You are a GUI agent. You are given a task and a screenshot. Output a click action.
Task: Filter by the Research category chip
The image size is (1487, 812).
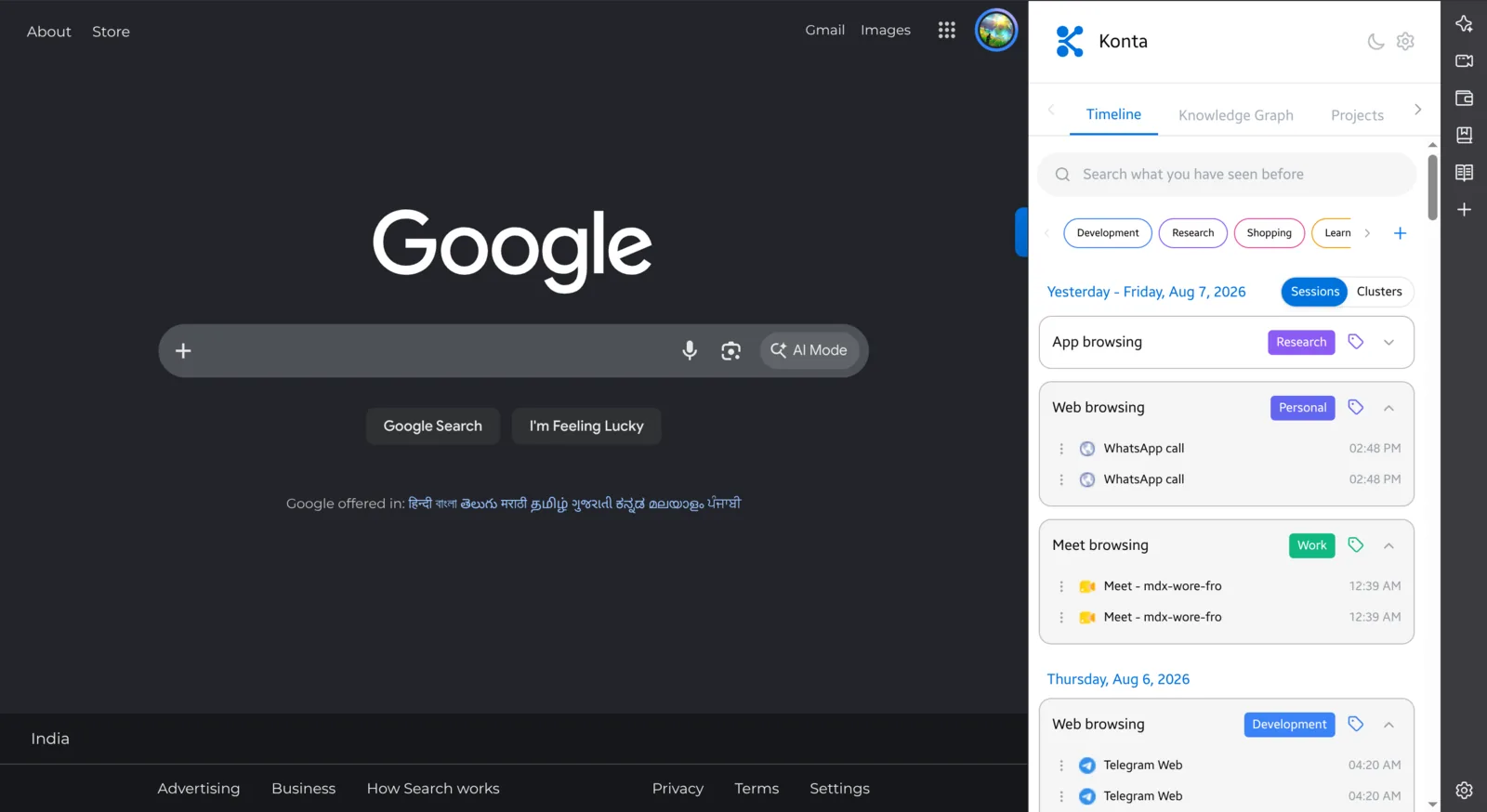pyautogui.click(x=1192, y=233)
